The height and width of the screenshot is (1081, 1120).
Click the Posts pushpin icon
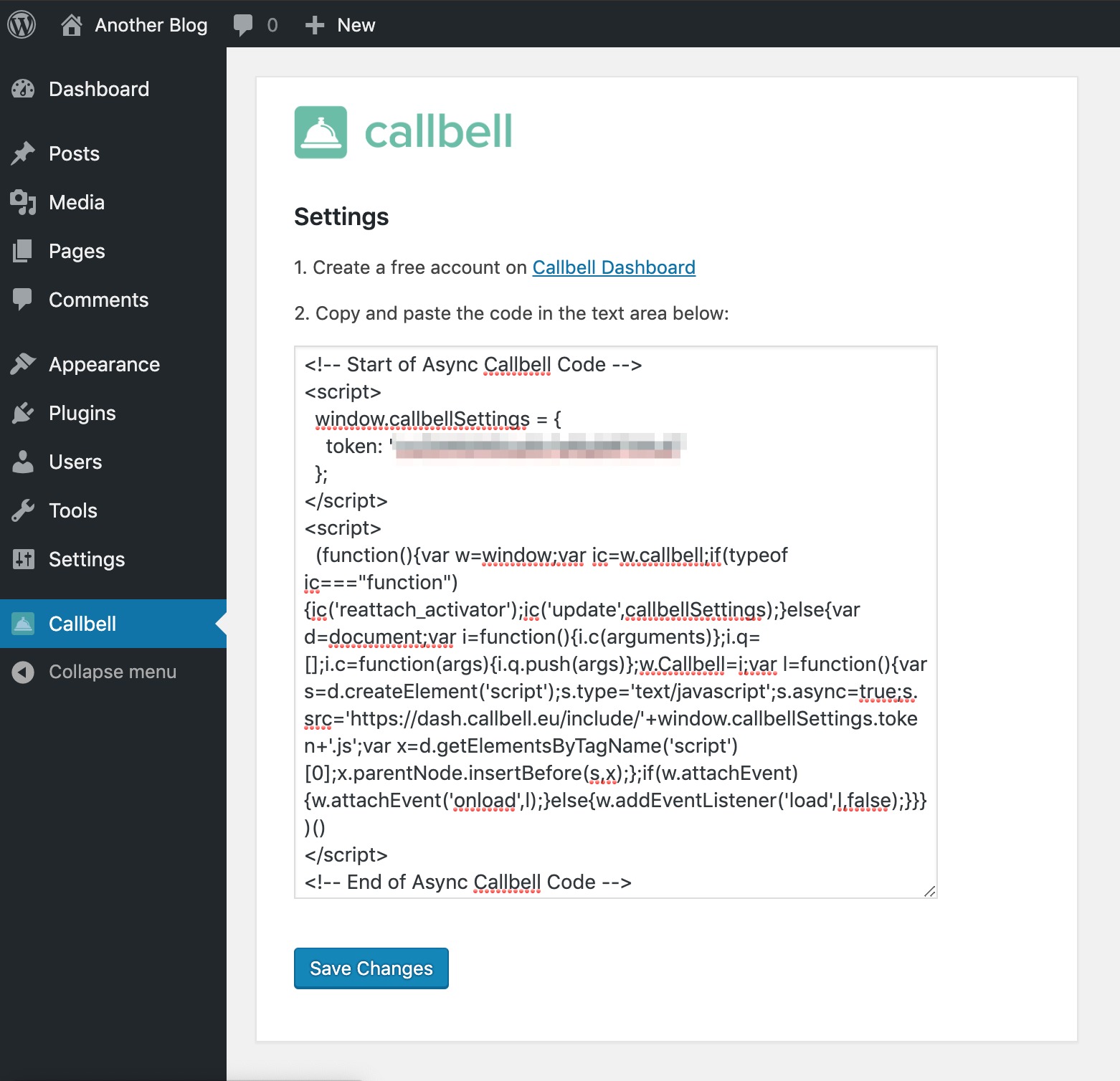pos(23,153)
